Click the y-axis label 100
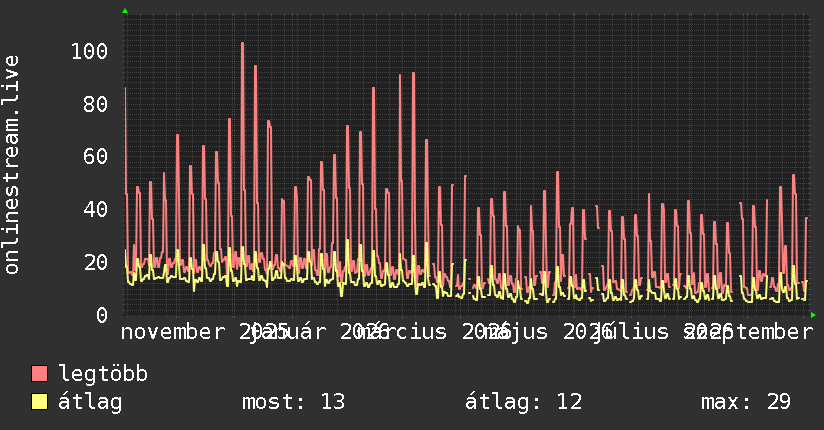824x430 pixels. pyautogui.click(x=89, y=52)
